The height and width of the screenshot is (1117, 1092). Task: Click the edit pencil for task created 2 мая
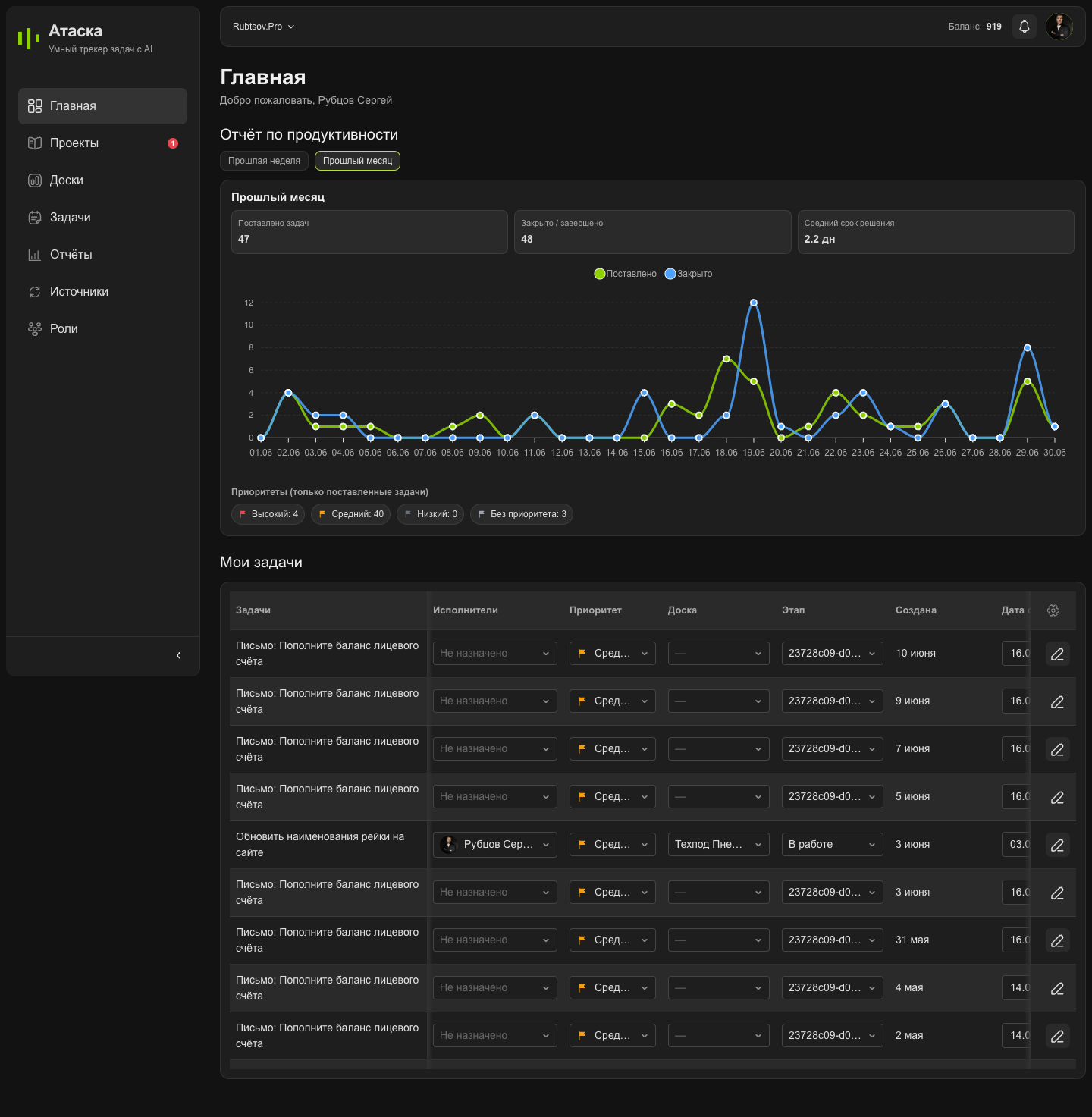tap(1057, 1036)
